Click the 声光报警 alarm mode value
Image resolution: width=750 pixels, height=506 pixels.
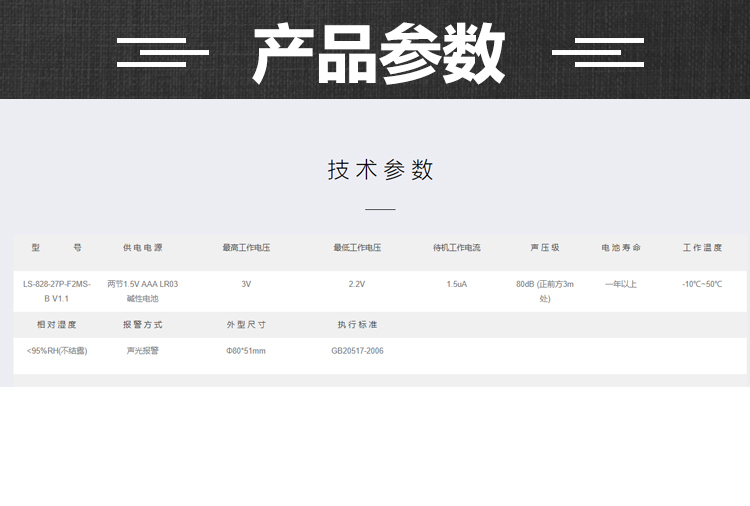coord(142,351)
